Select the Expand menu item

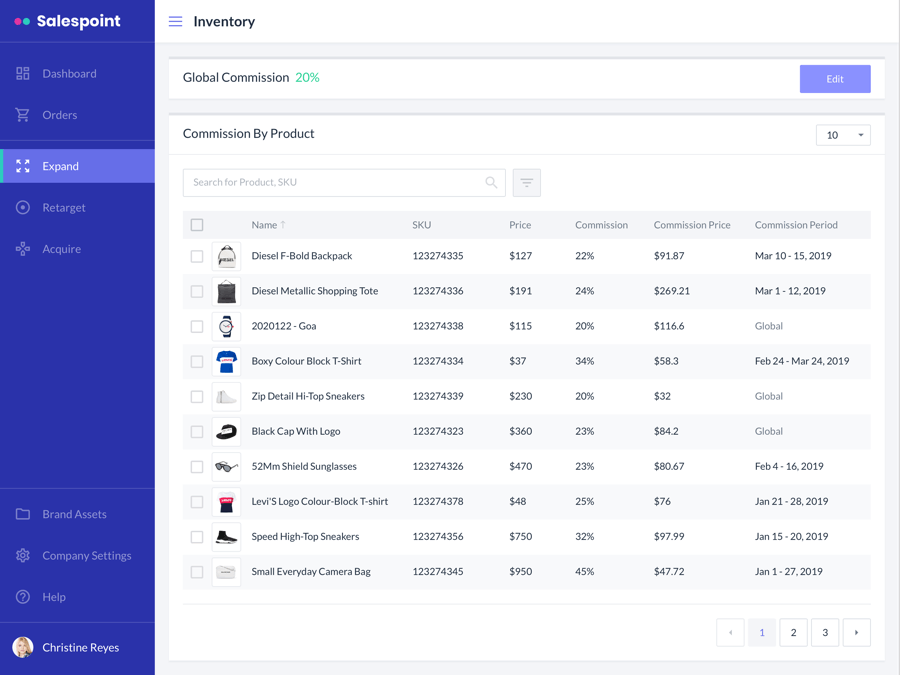click(77, 166)
